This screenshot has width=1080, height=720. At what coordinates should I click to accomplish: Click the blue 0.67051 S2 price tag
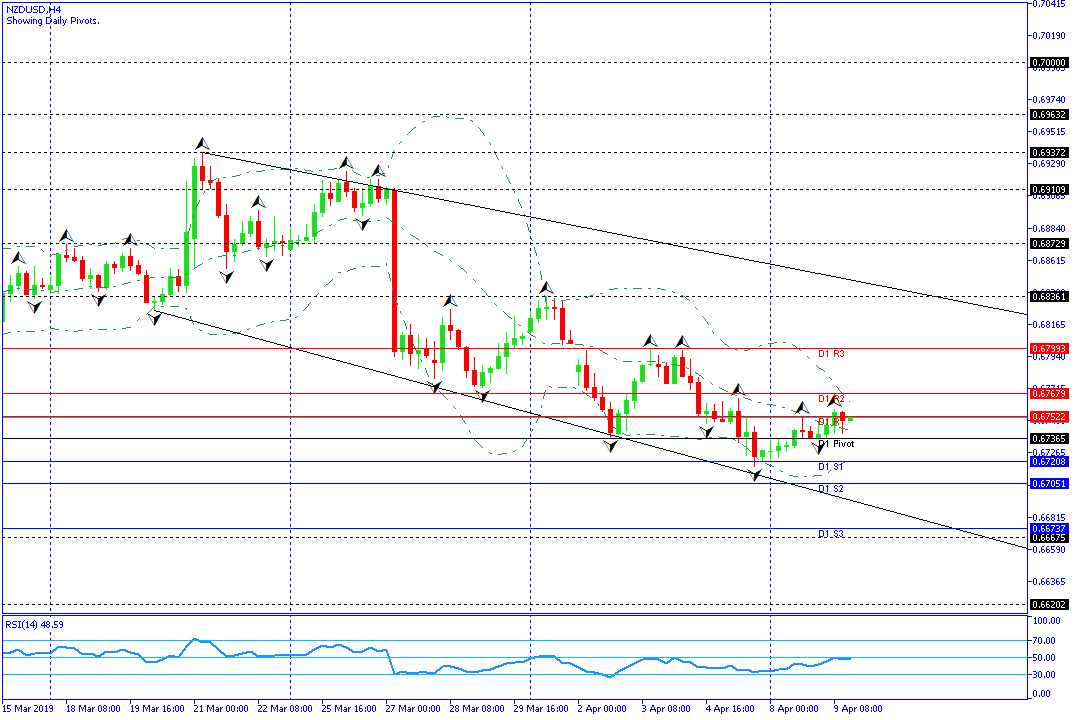coord(1049,484)
